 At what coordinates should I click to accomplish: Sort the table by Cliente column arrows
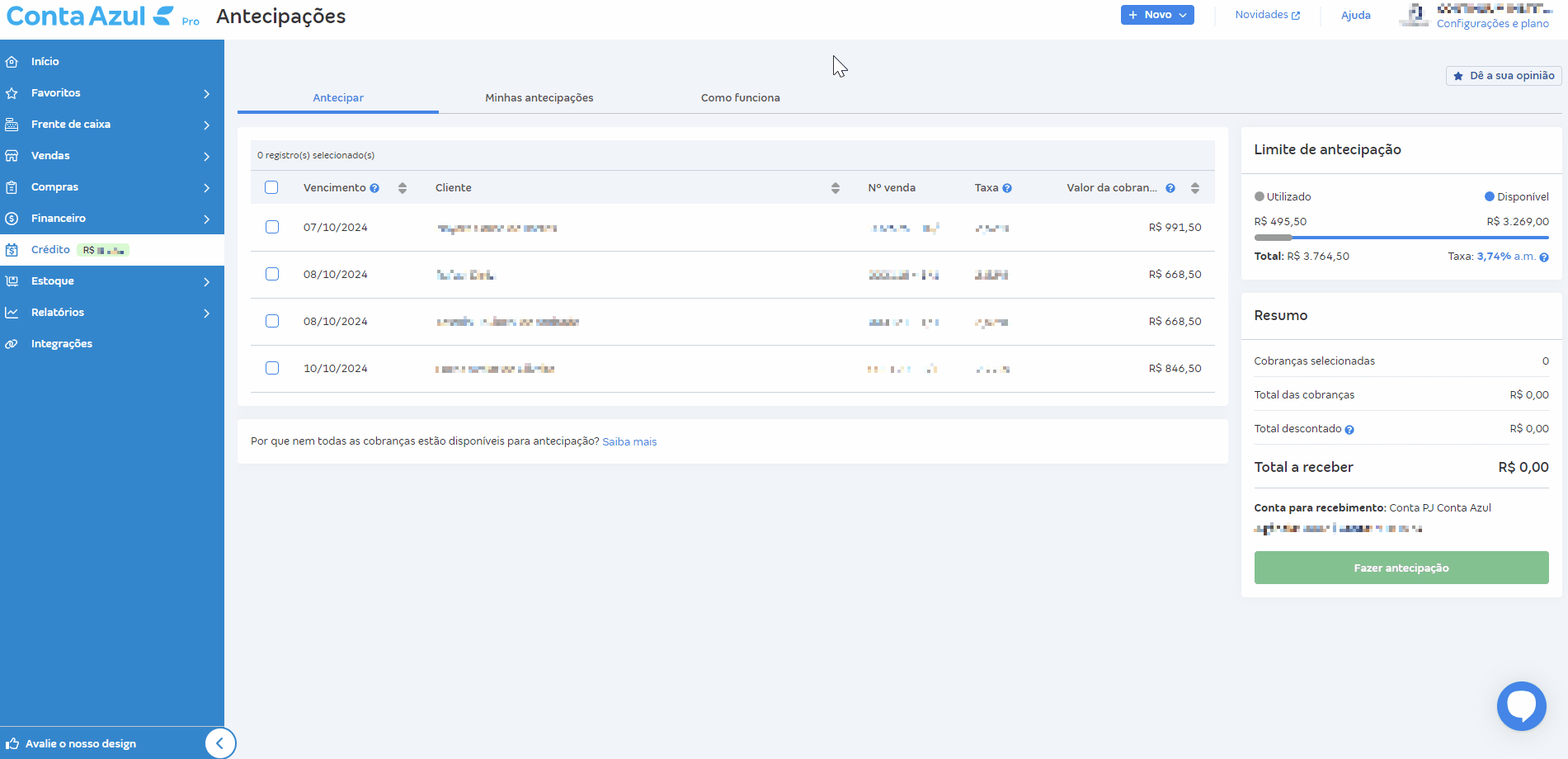click(x=835, y=188)
